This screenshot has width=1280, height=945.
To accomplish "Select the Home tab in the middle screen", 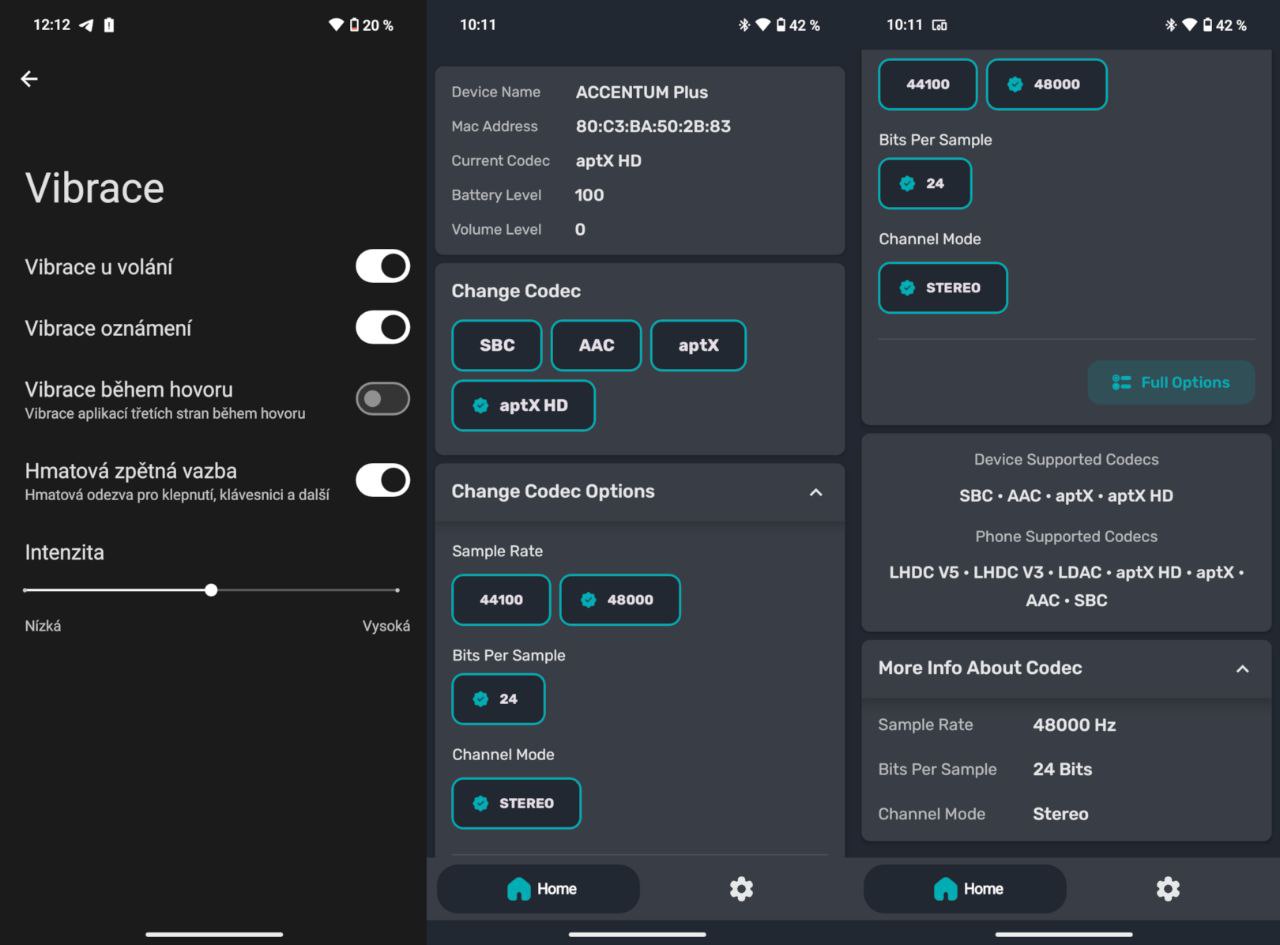I will [539, 888].
